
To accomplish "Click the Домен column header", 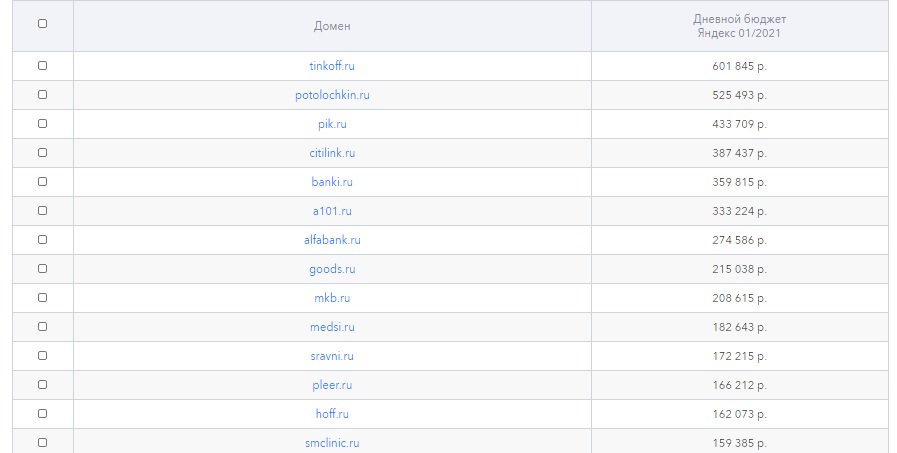I will [x=332, y=26].
